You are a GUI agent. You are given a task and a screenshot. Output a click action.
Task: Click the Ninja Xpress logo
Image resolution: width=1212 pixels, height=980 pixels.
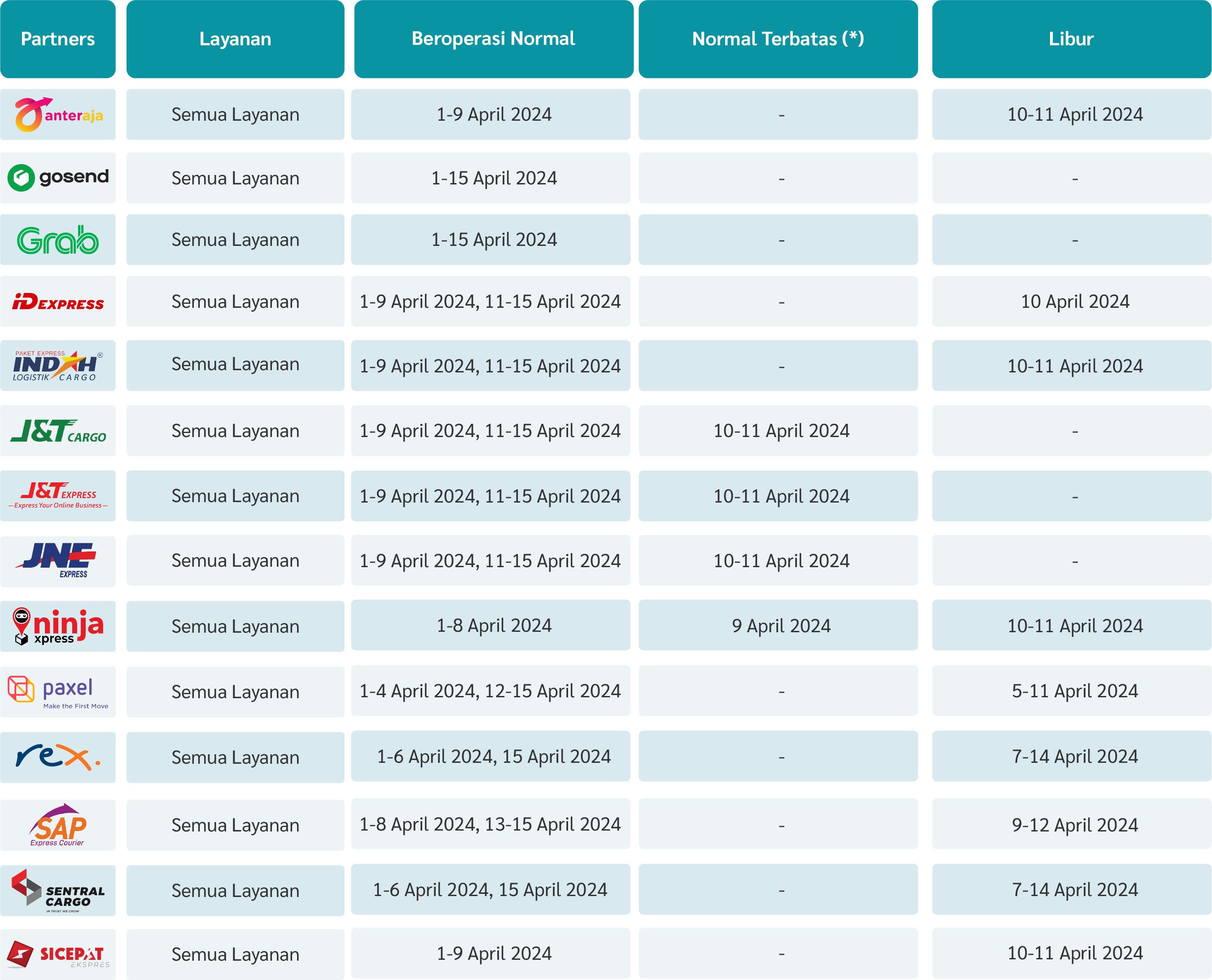tap(57, 626)
